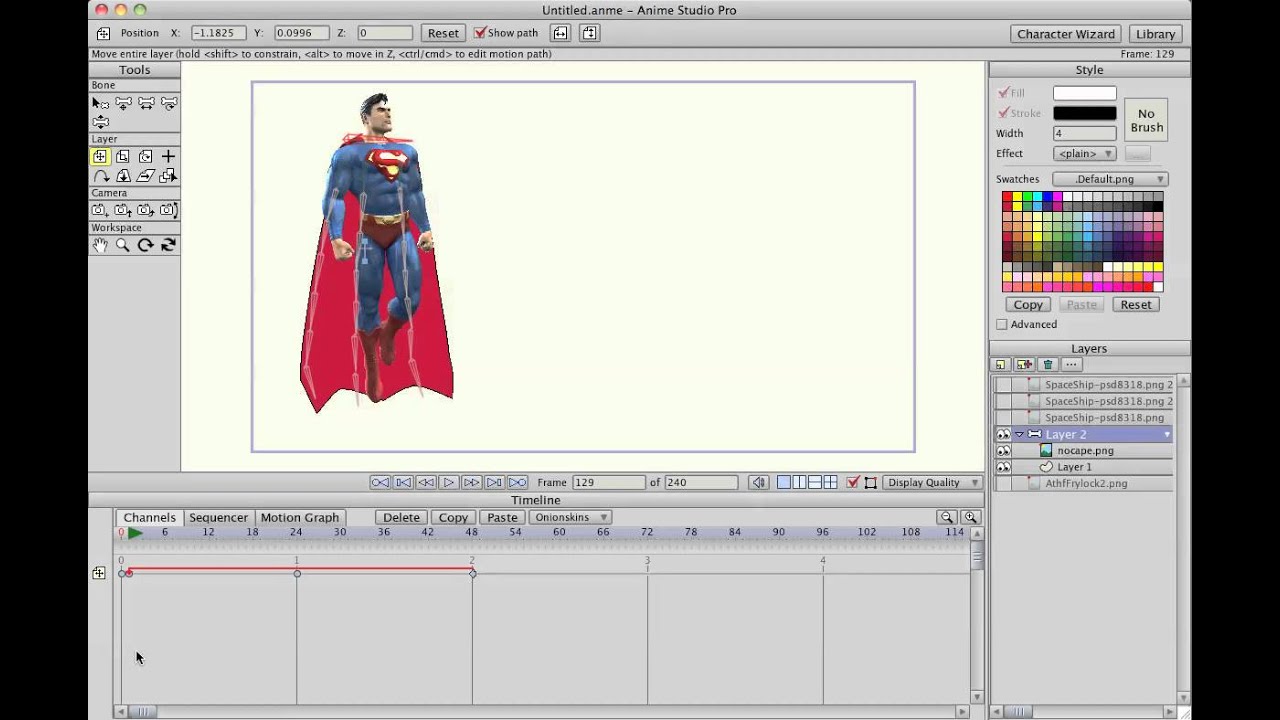
Task: Select the Layer Selector tool
Action: (x=169, y=176)
